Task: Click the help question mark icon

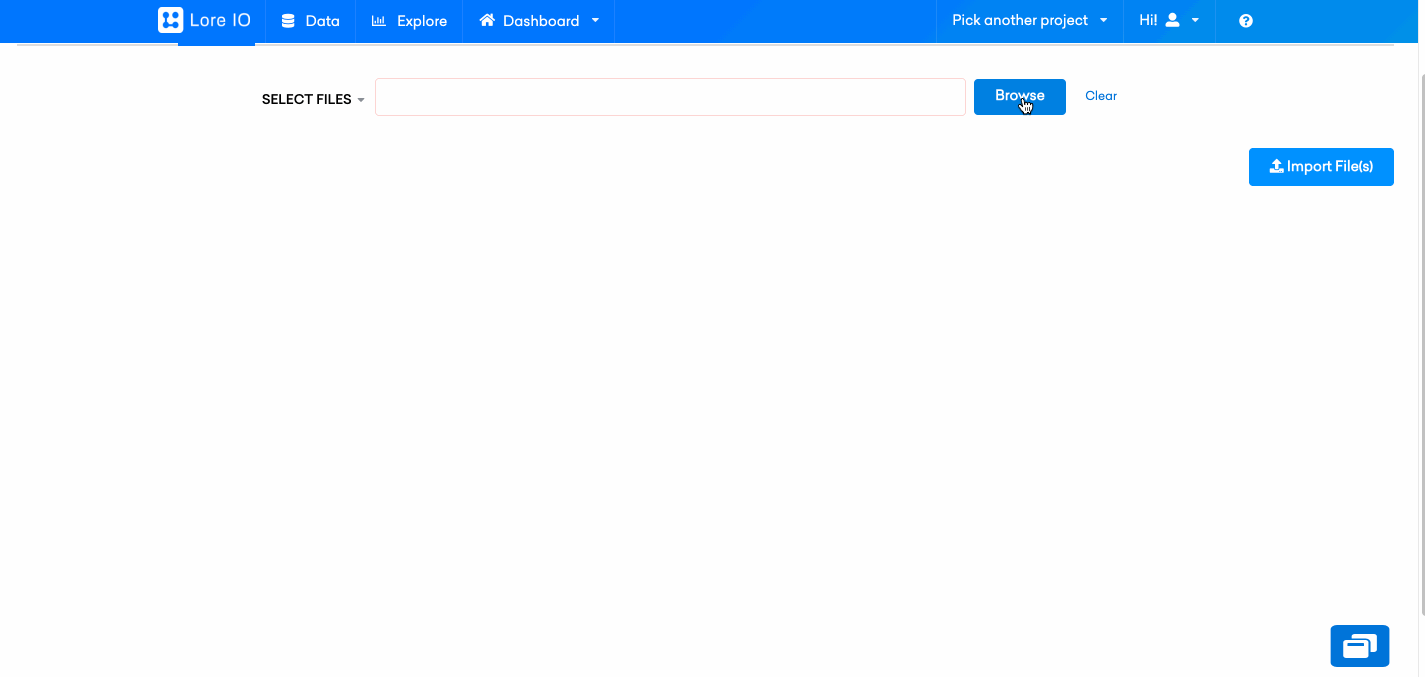Action: click(x=1246, y=21)
